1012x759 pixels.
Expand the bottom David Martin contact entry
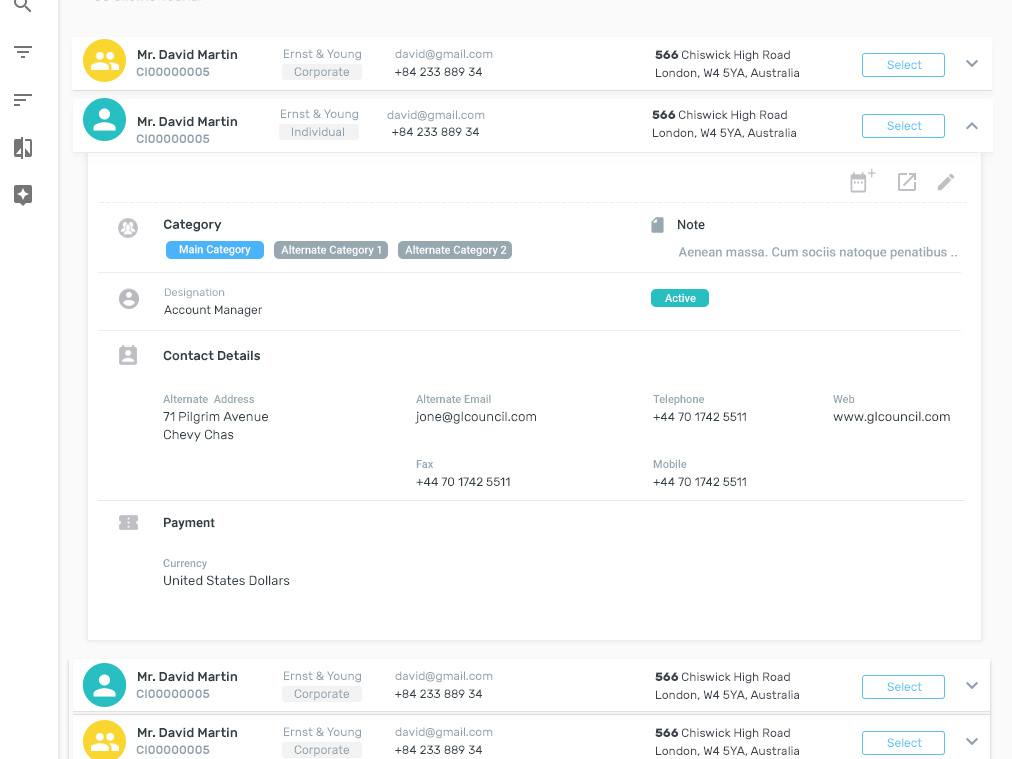[x=971, y=742]
